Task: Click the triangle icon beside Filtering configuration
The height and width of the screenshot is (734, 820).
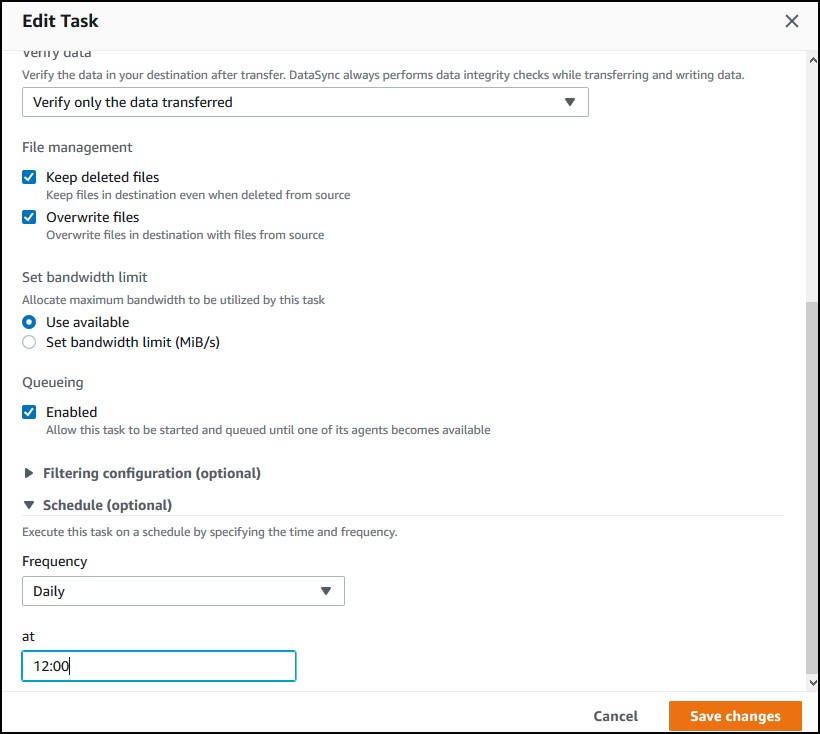Action: (x=29, y=473)
